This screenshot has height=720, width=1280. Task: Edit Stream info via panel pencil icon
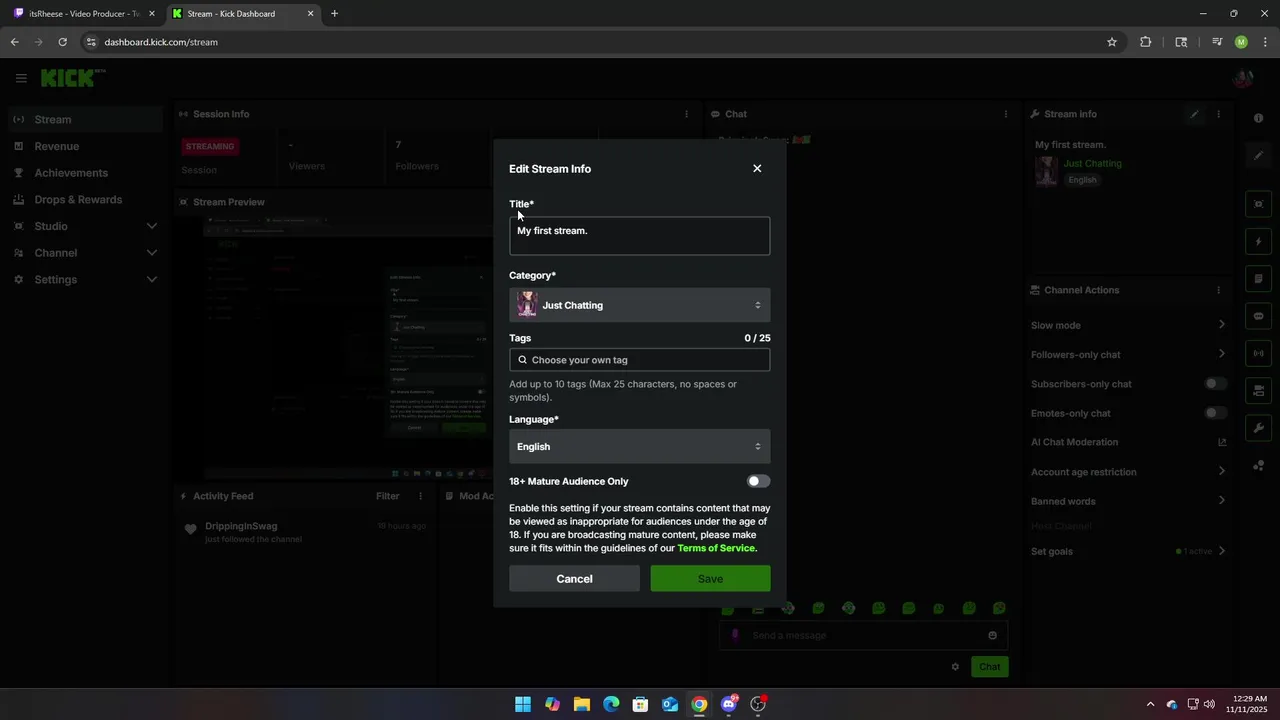tap(1194, 114)
